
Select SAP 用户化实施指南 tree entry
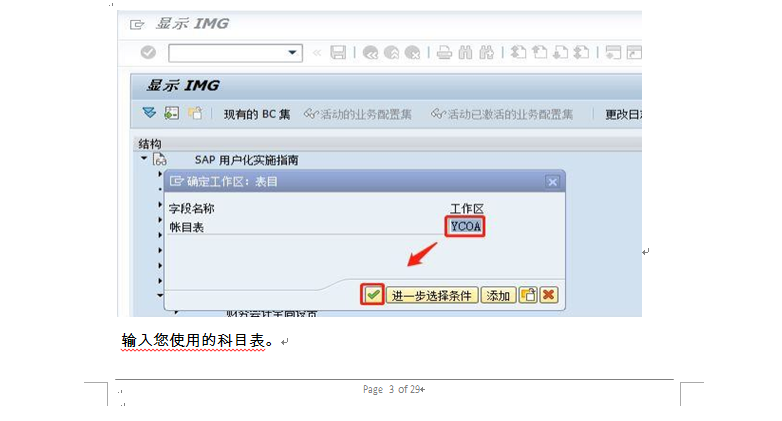tap(246, 160)
